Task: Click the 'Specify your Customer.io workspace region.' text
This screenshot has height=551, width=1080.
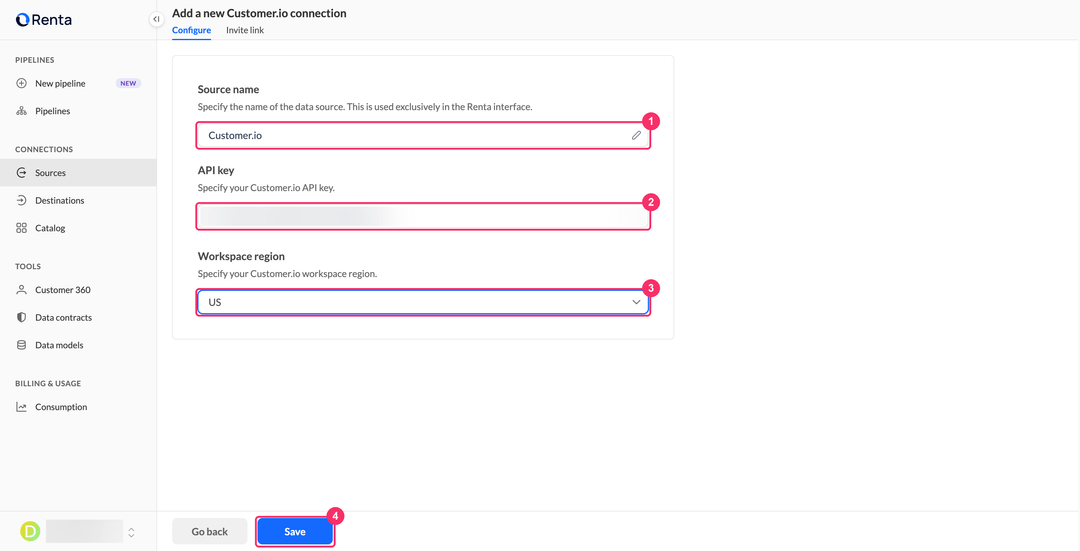Action: coord(287,273)
